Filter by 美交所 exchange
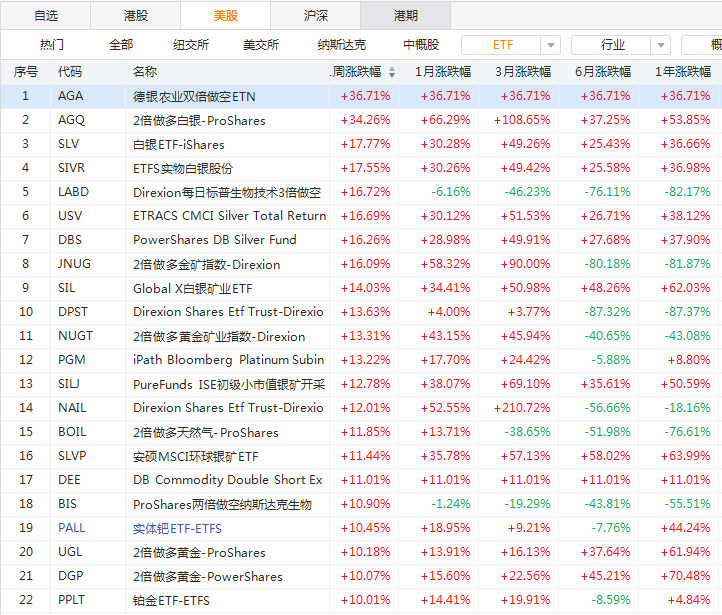 coord(261,45)
